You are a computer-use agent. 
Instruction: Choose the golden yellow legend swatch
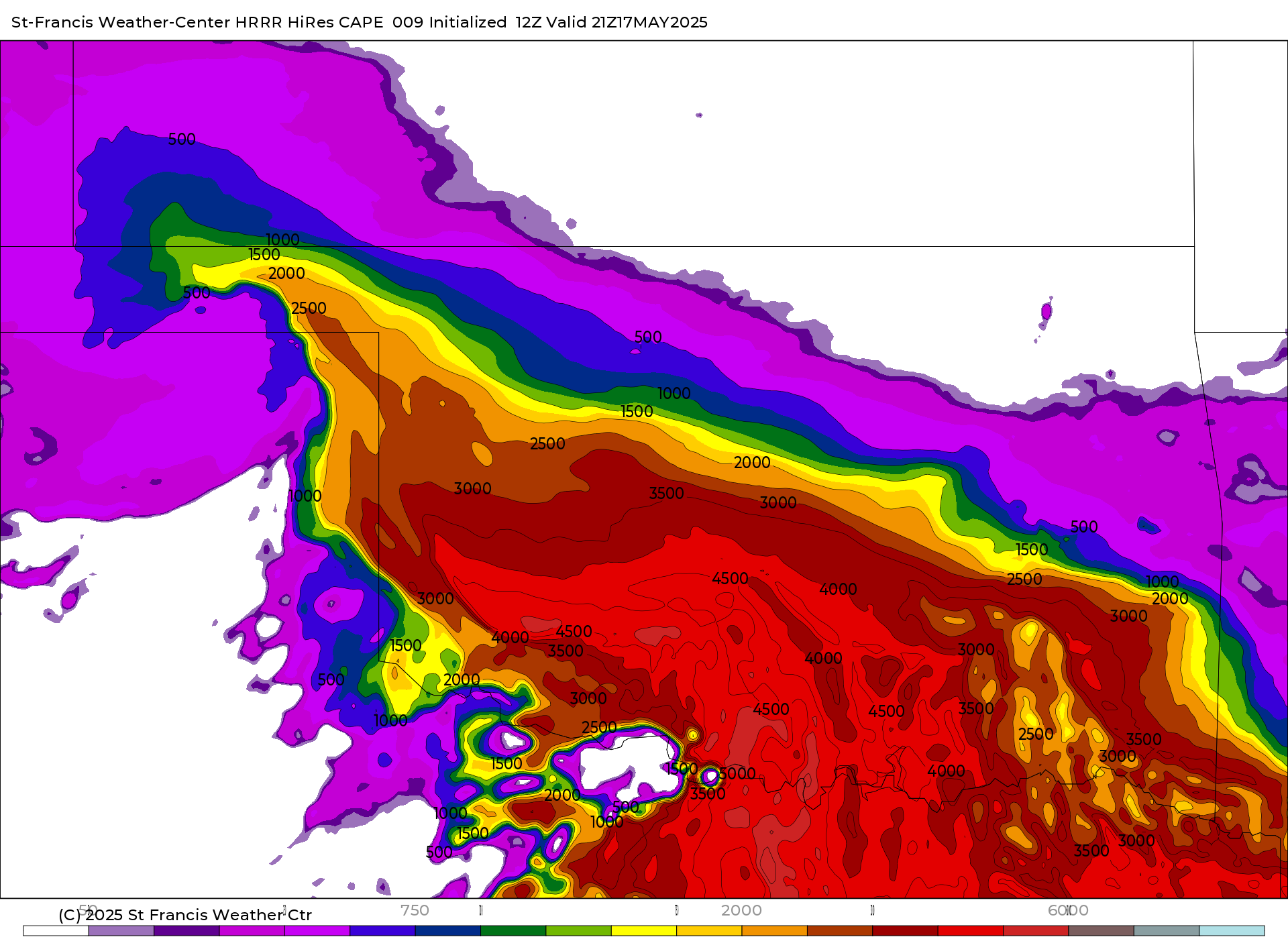(709, 931)
